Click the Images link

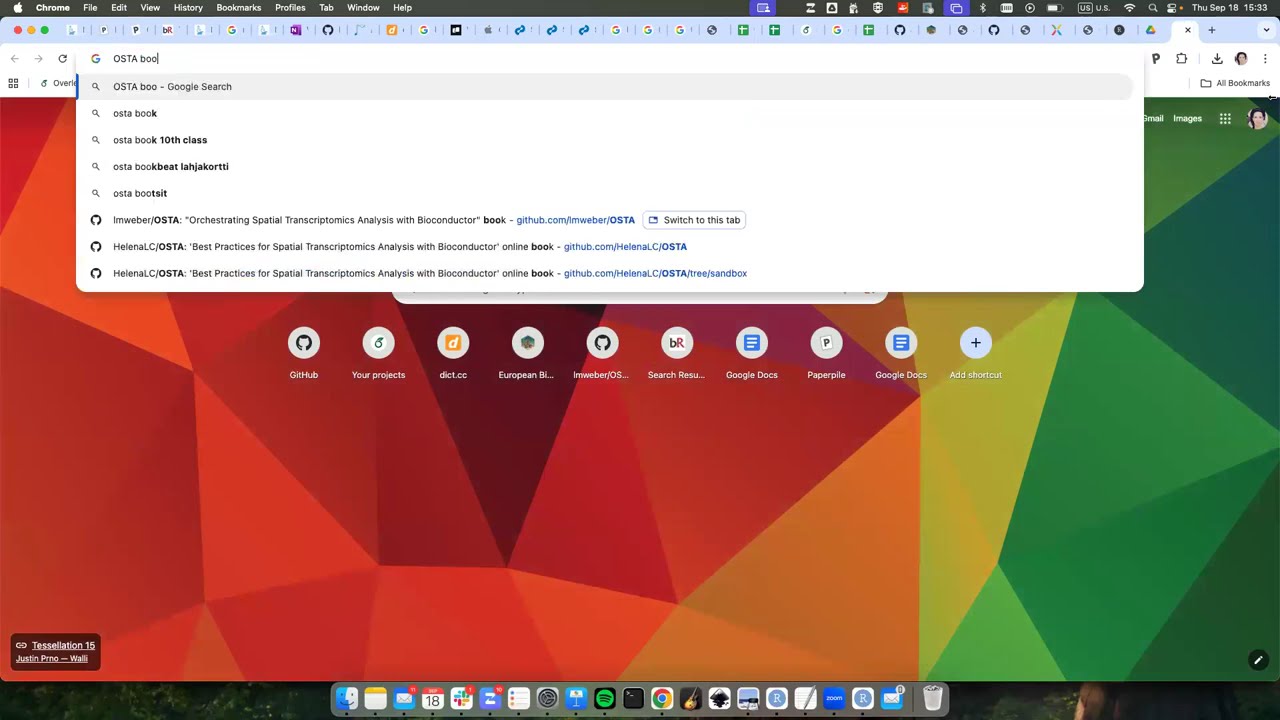1187,119
